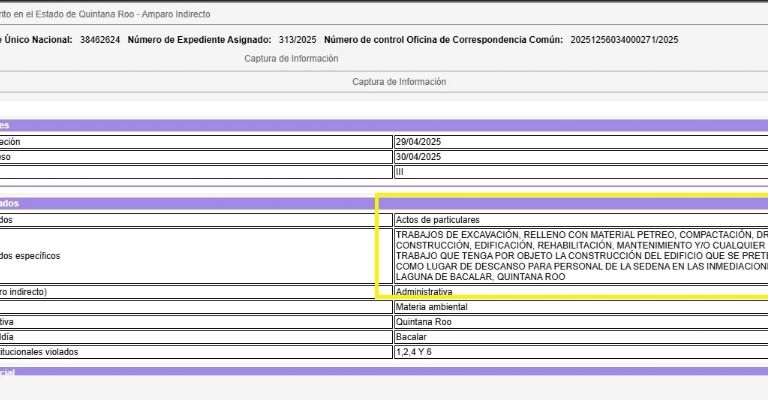768x400 pixels.
Task: Open the Quintana Roo state field
Action: [580, 322]
